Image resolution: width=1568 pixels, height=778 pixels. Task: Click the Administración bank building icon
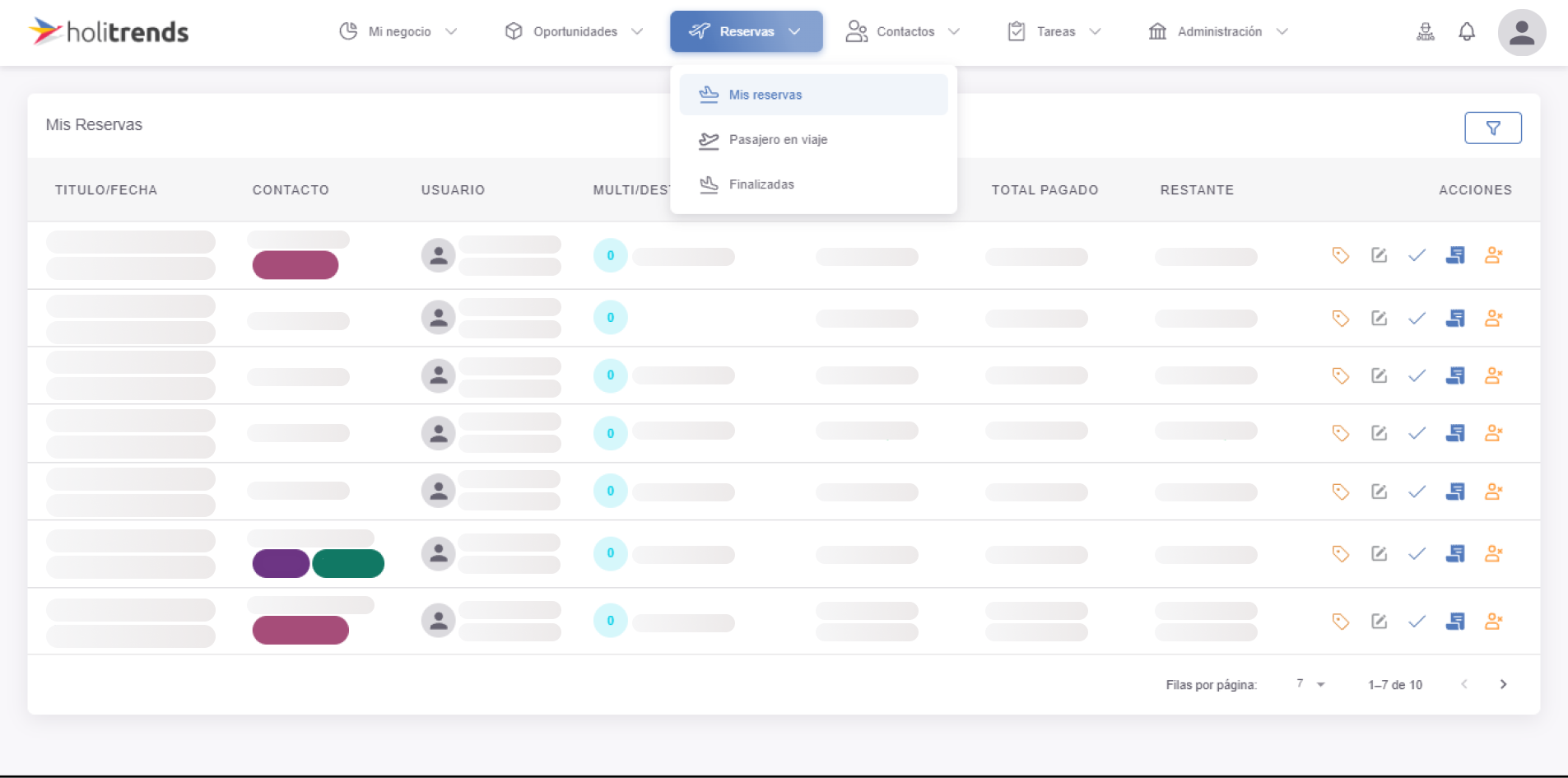coord(1158,31)
